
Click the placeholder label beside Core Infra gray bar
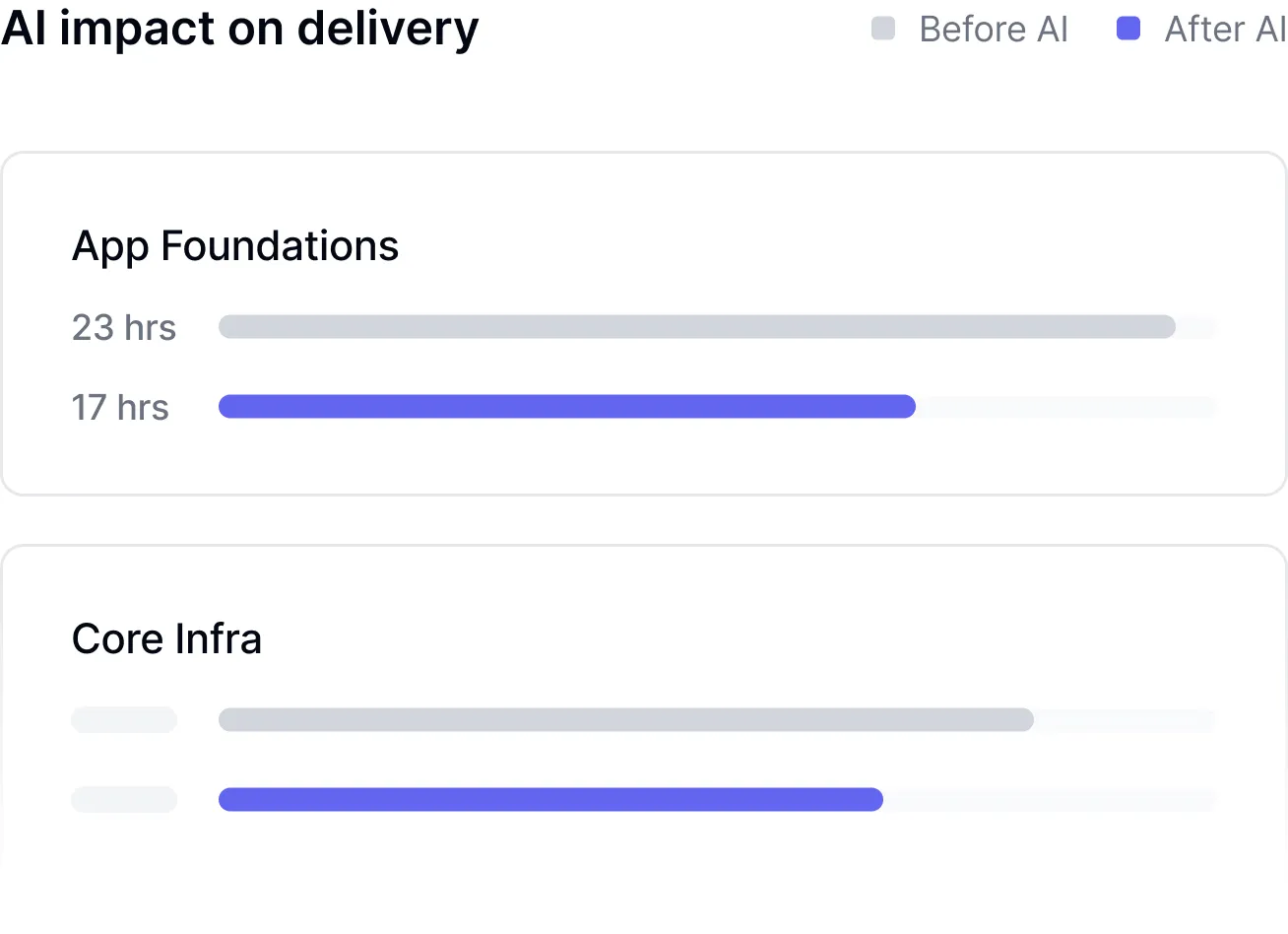[124, 720]
